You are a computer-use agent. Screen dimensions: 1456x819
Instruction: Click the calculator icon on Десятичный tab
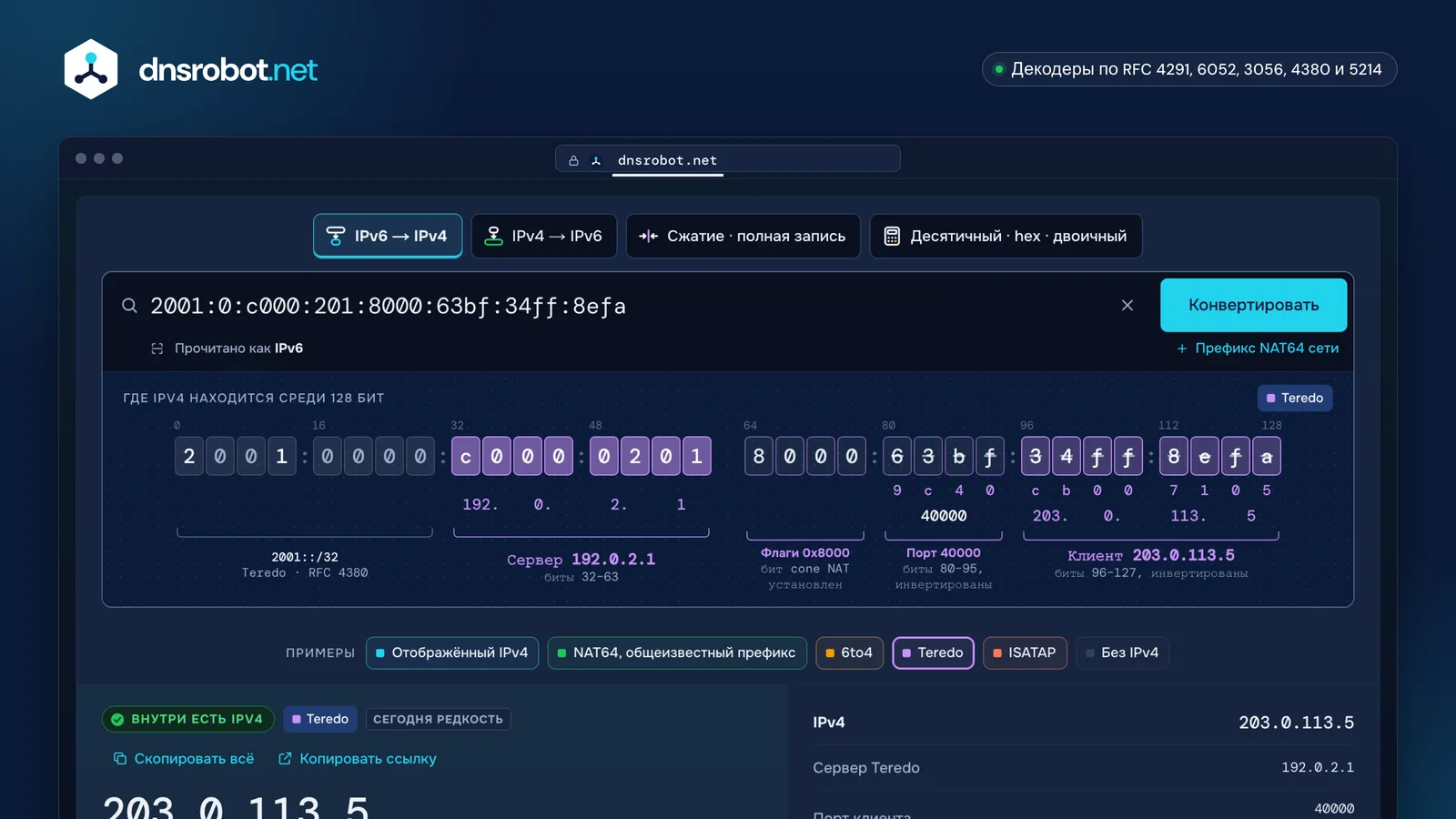pyautogui.click(x=892, y=236)
